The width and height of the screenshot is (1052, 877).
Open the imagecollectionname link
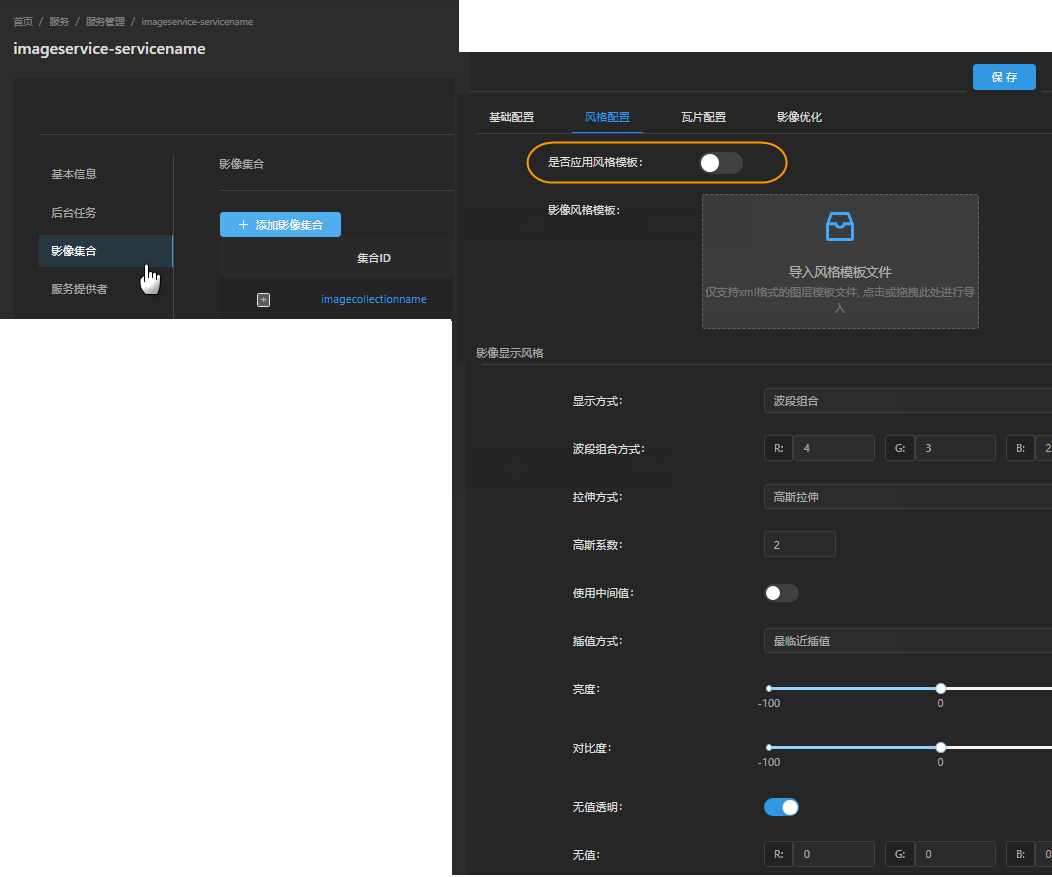373,299
